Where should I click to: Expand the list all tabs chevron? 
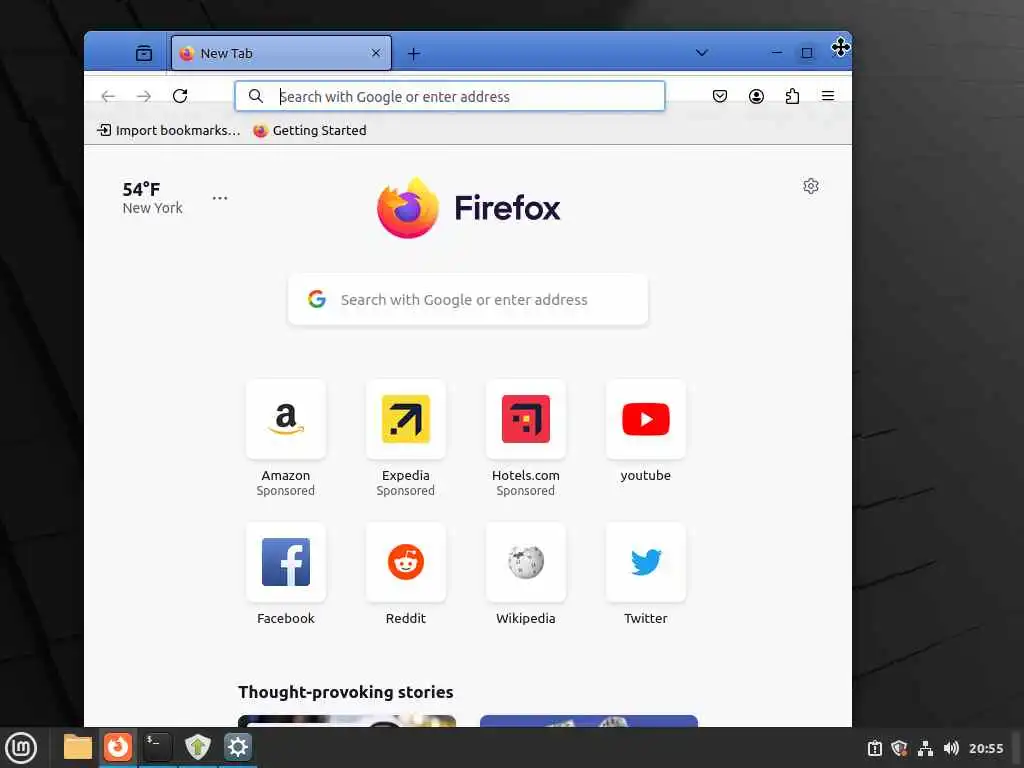click(x=701, y=53)
